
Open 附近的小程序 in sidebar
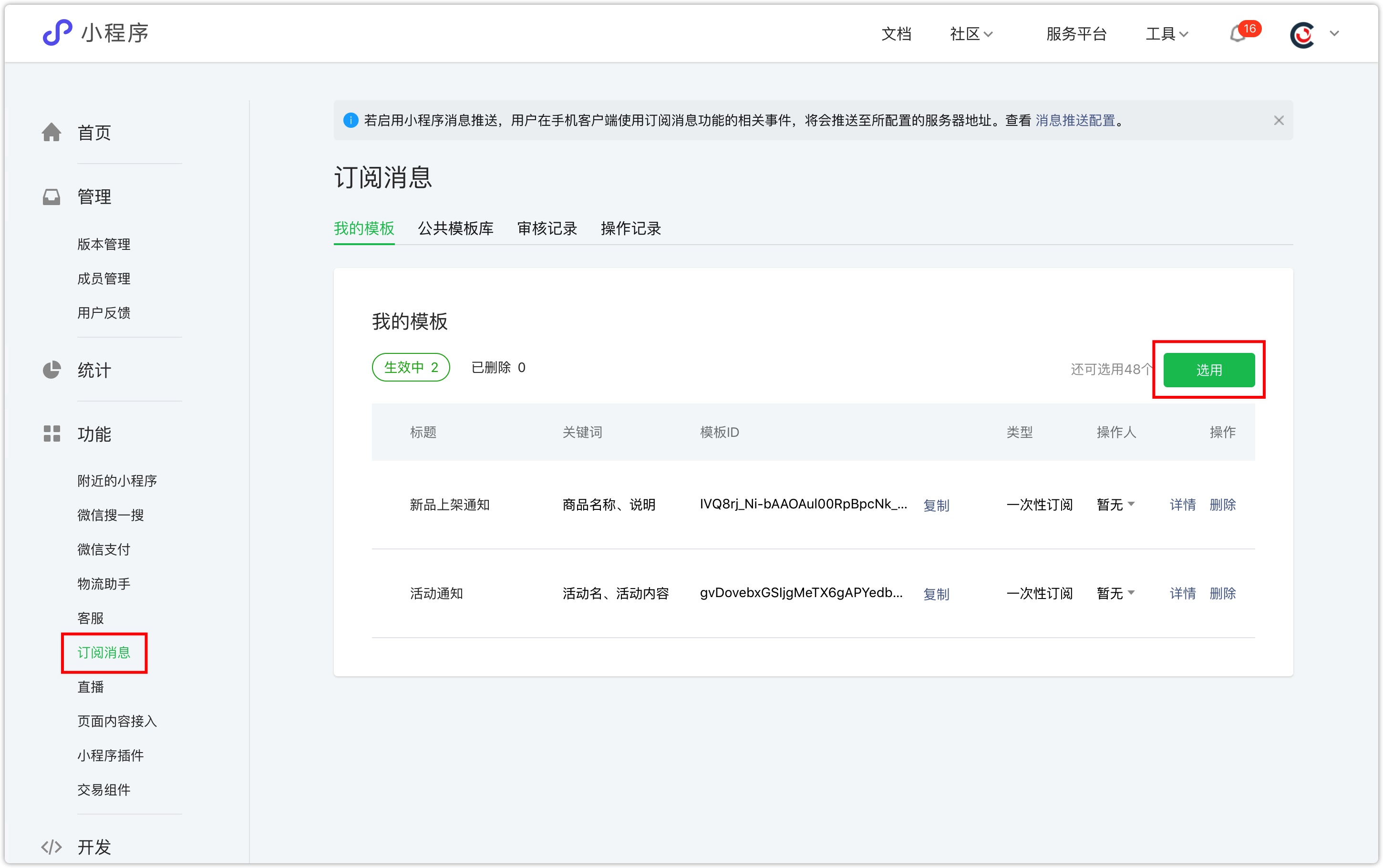pyautogui.click(x=117, y=481)
